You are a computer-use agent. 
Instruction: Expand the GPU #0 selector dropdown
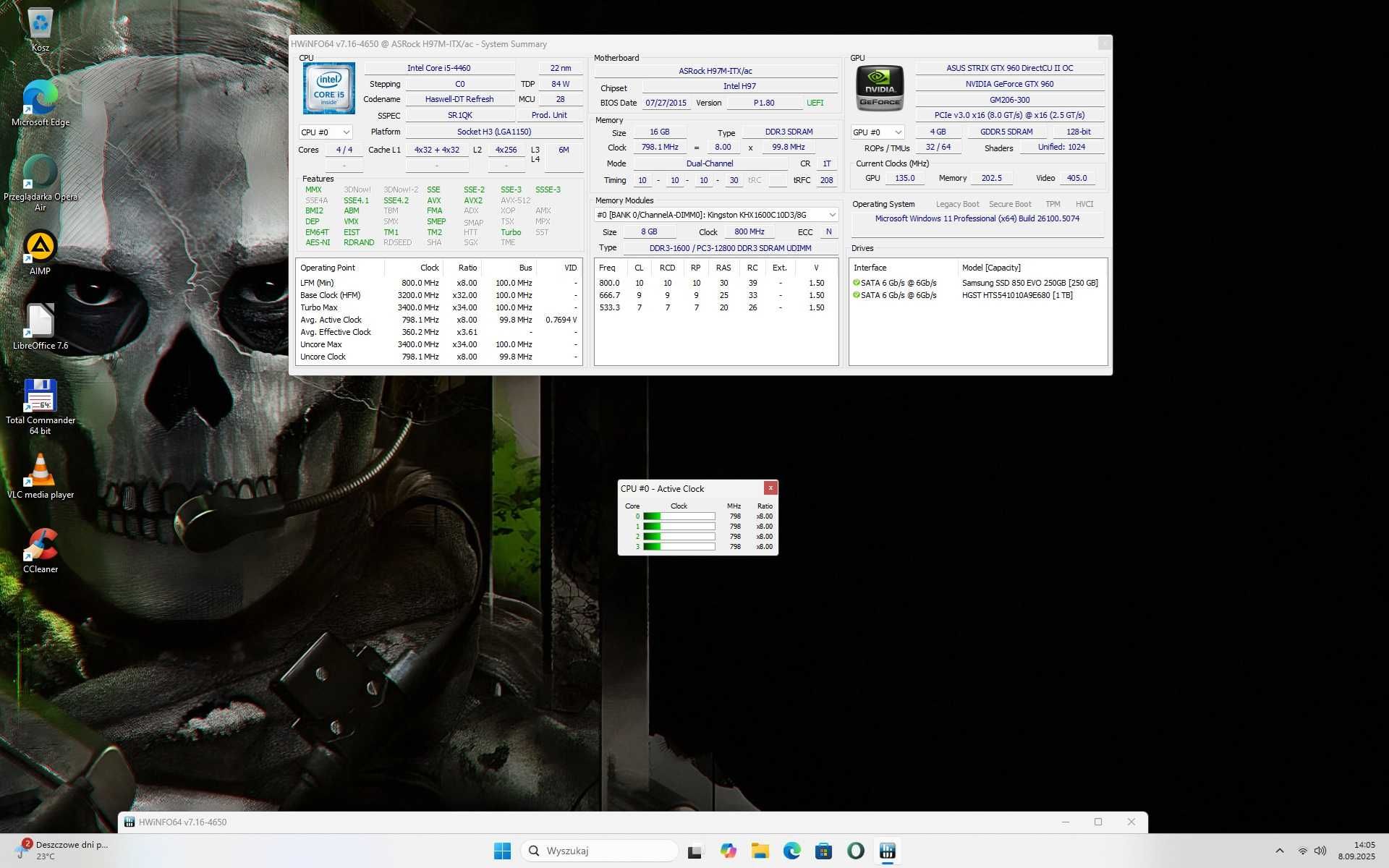(x=878, y=132)
